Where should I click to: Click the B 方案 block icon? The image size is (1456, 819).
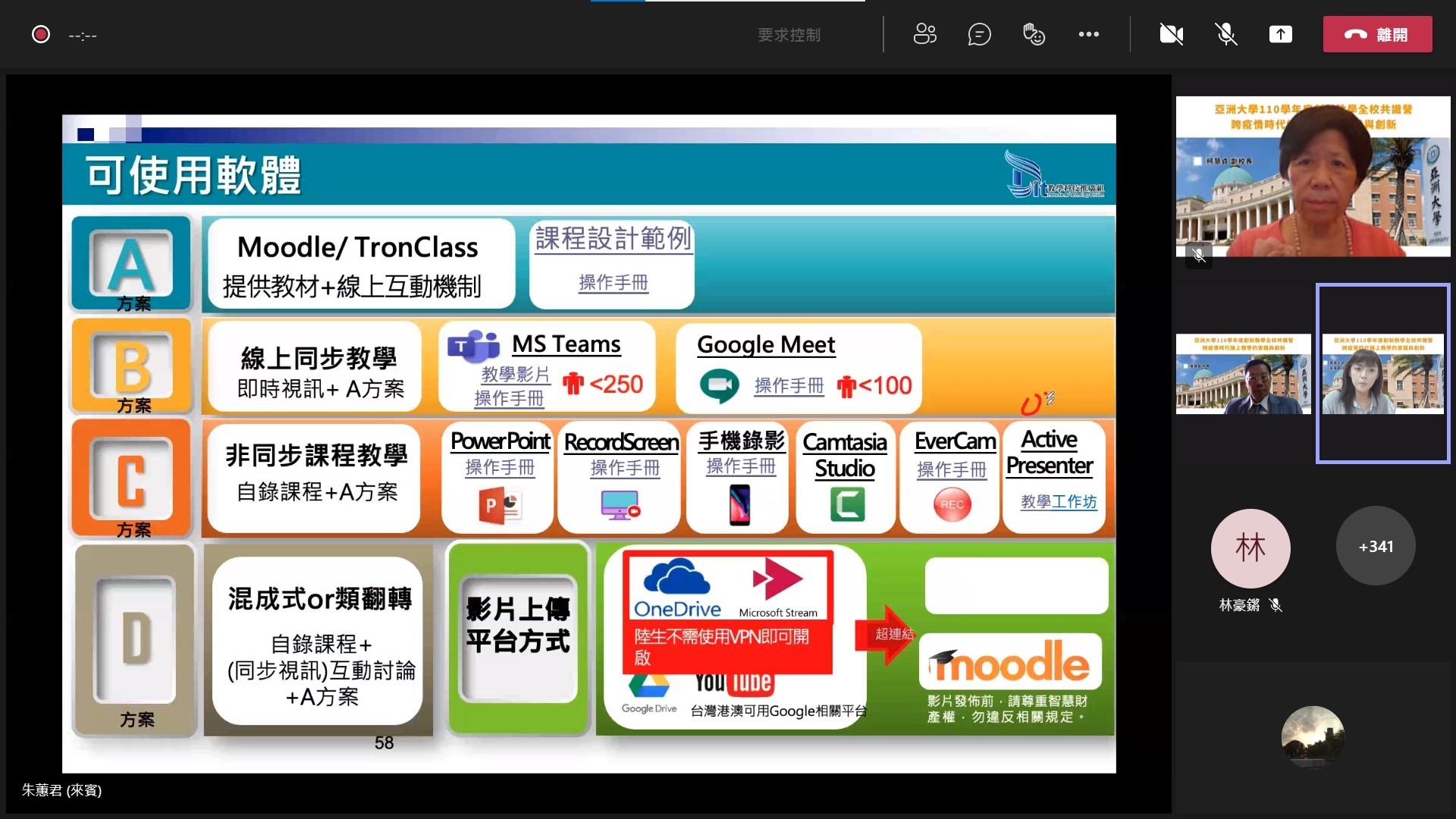click(131, 366)
